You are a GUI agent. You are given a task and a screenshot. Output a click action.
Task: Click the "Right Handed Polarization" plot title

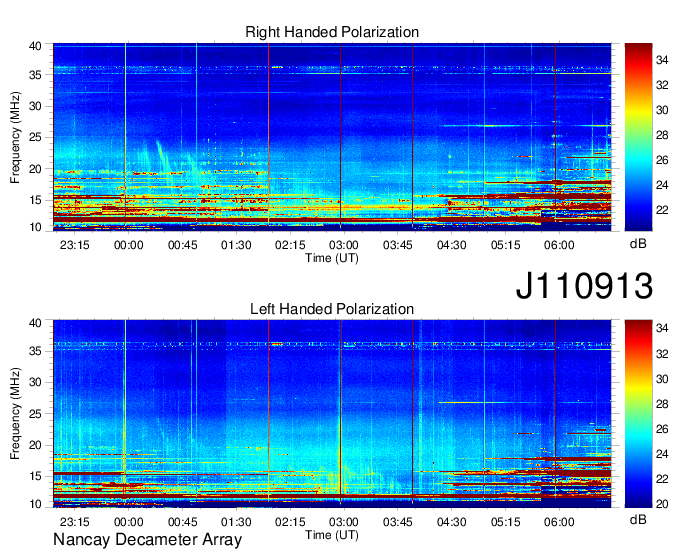click(x=332, y=32)
